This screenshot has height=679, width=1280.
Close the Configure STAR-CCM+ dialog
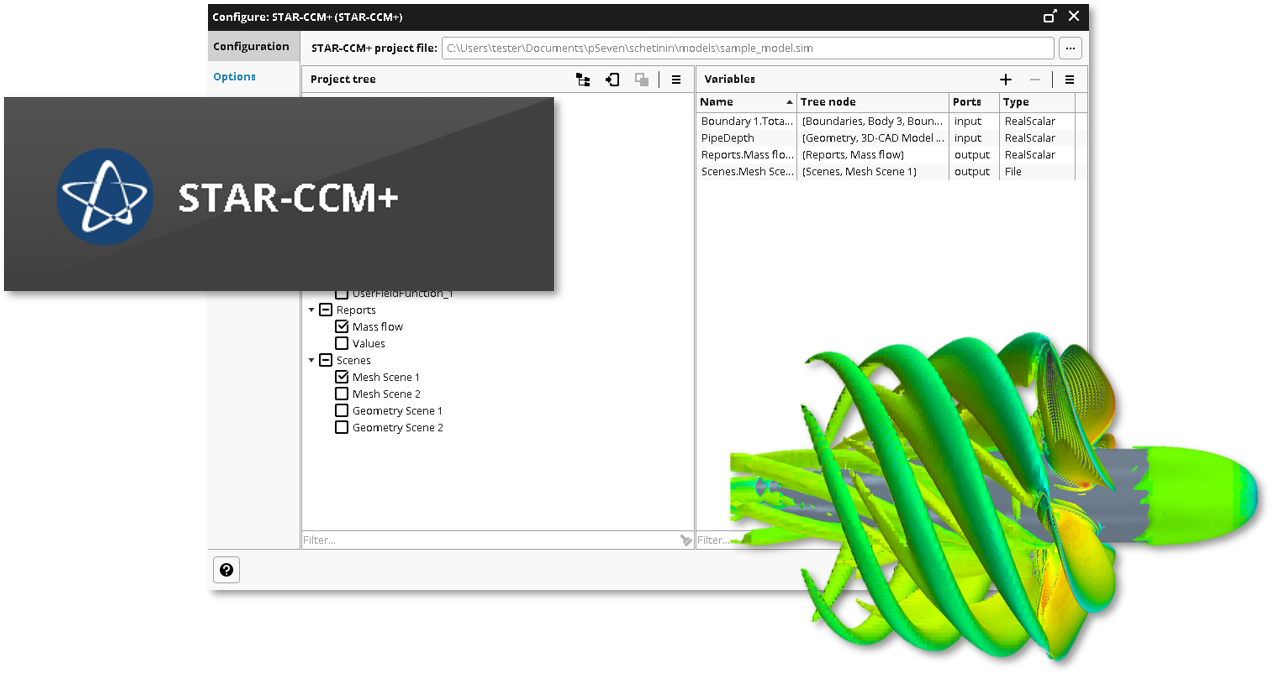[x=1074, y=17]
